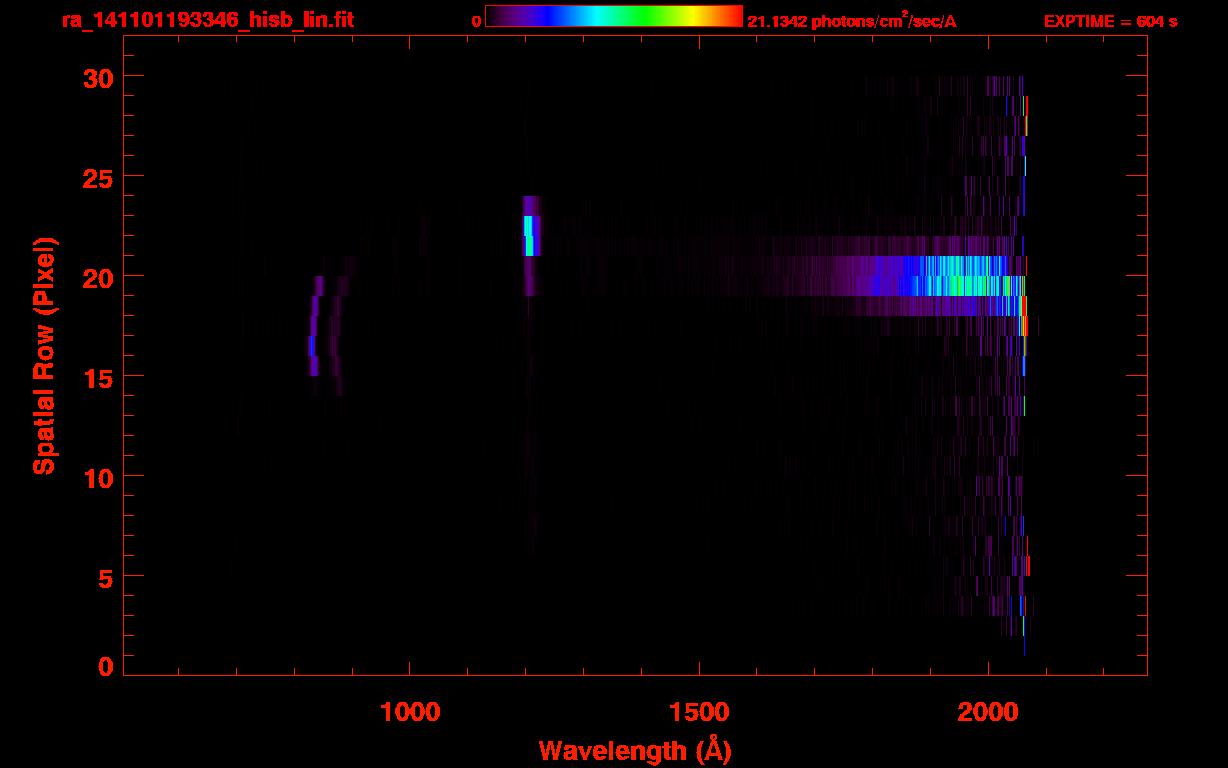Click the bright cyan emission line near 1216 Å
The image size is (1228, 768).
tap(531, 235)
